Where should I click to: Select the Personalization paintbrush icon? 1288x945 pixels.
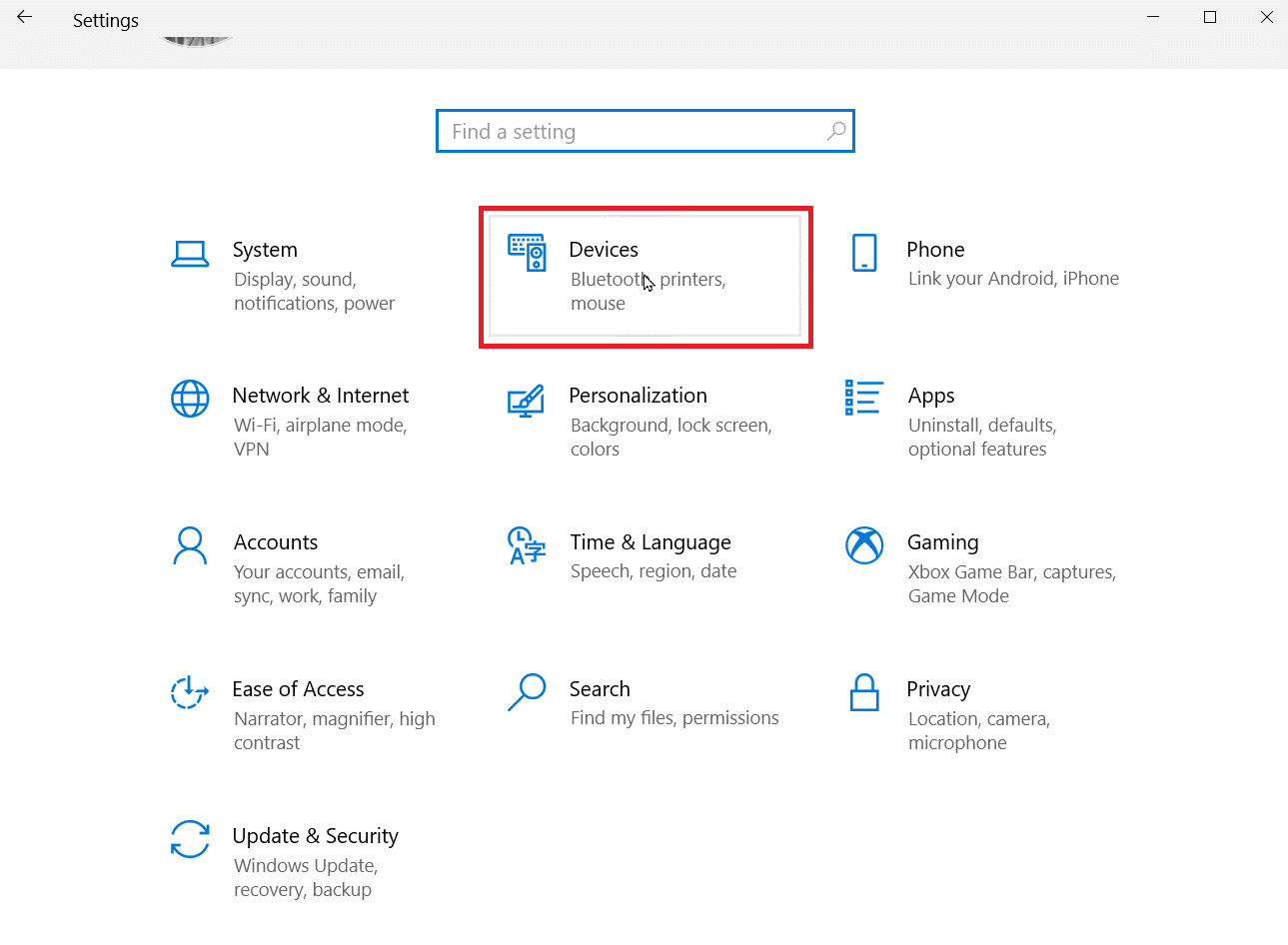[x=526, y=400]
